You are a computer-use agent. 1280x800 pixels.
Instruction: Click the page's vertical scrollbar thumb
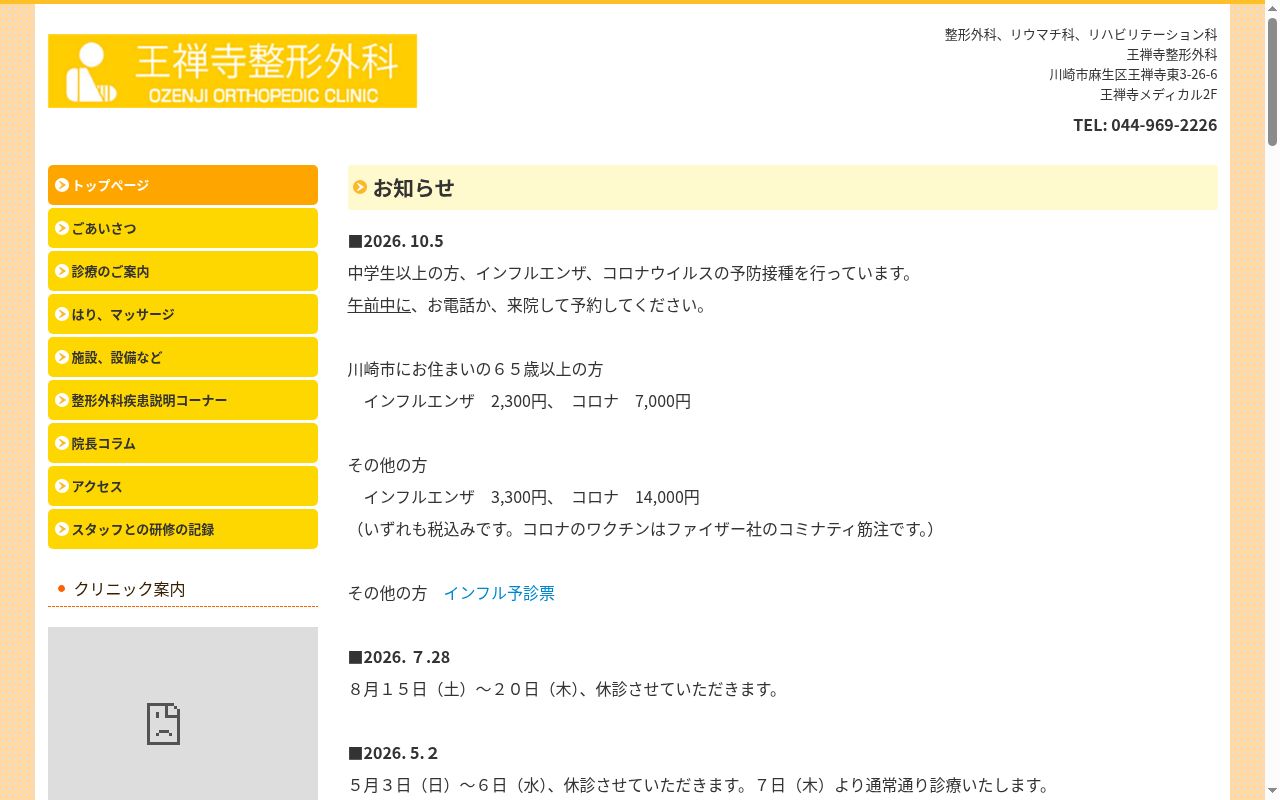1272,82
